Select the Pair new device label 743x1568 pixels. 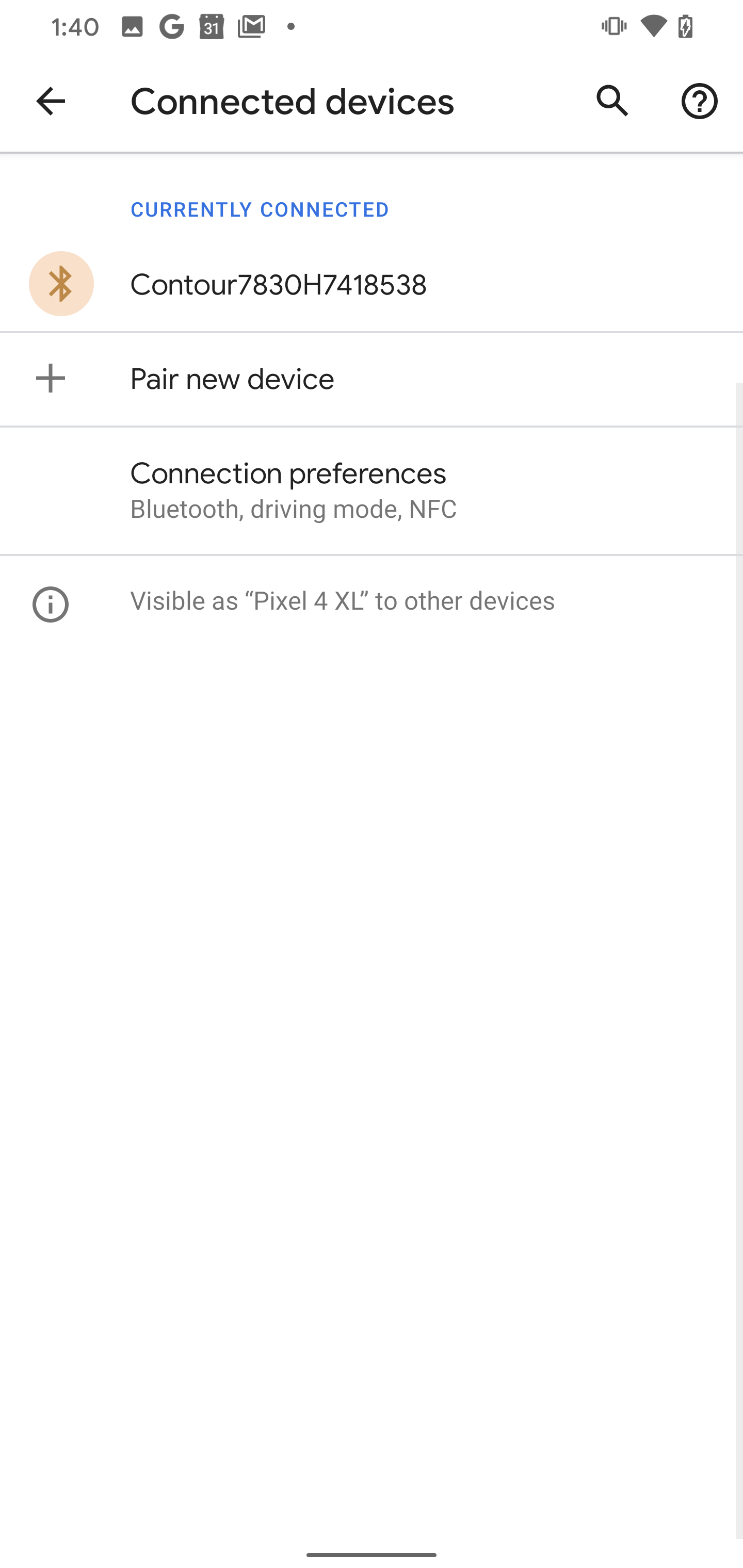[232, 379]
